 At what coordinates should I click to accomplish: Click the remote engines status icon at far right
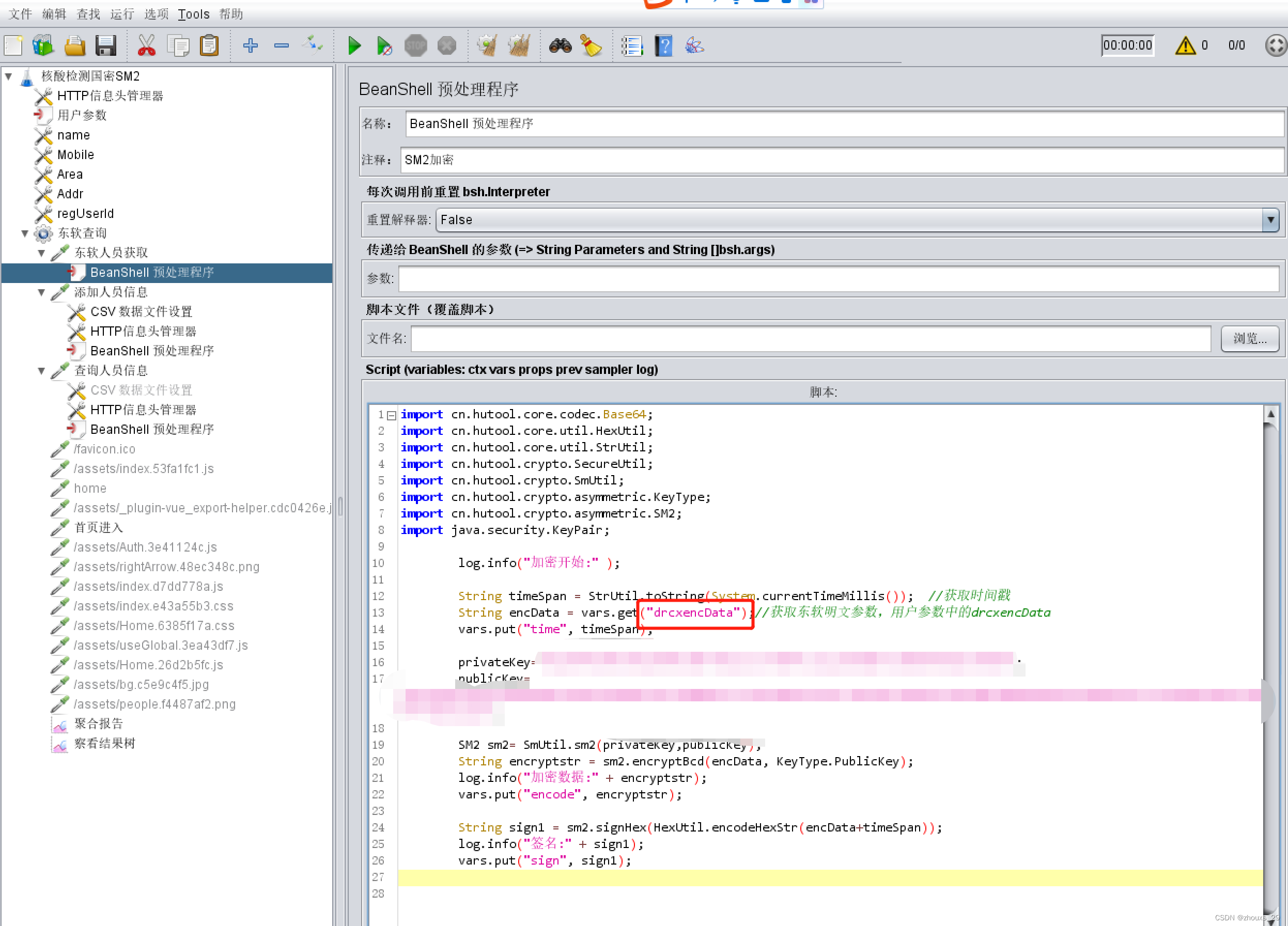click(1276, 45)
